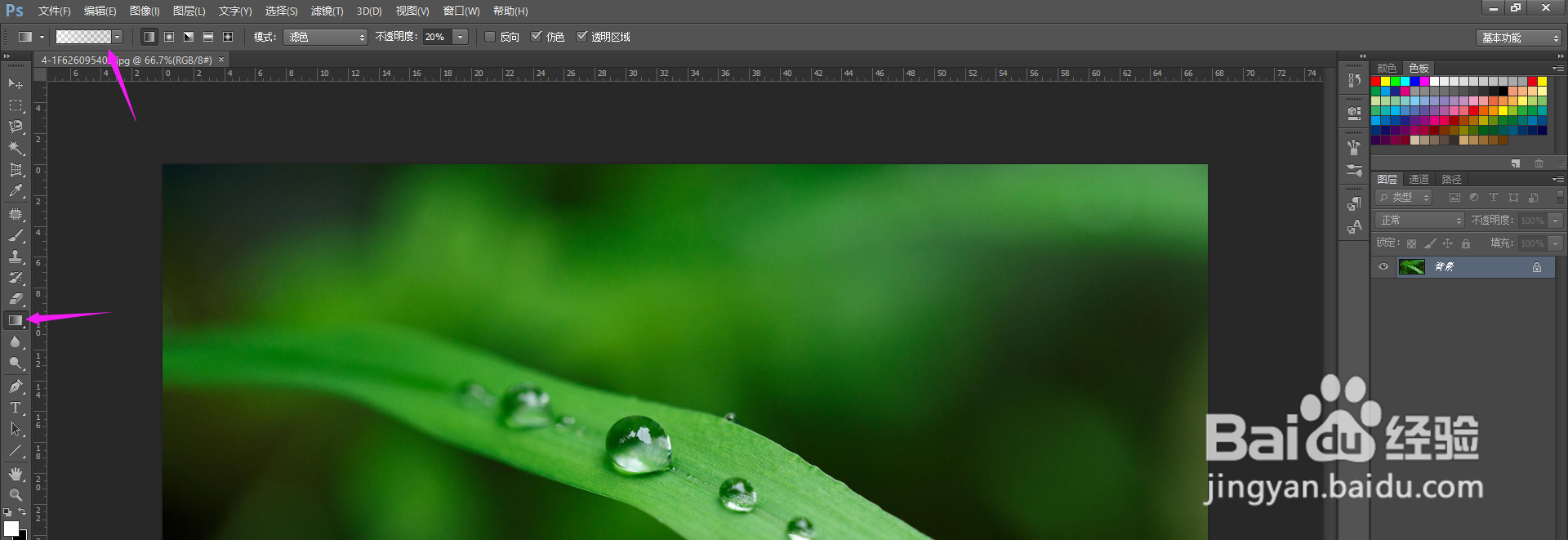Select the Gradient tool in the toolbox
The height and width of the screenshot is (540, 1568).
coord(16,320)
